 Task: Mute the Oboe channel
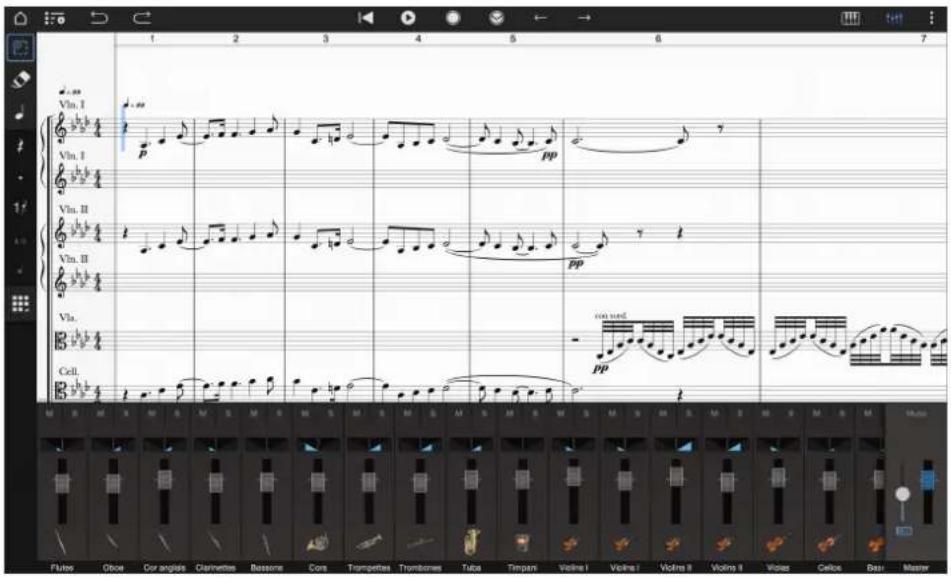coord(100,413)
